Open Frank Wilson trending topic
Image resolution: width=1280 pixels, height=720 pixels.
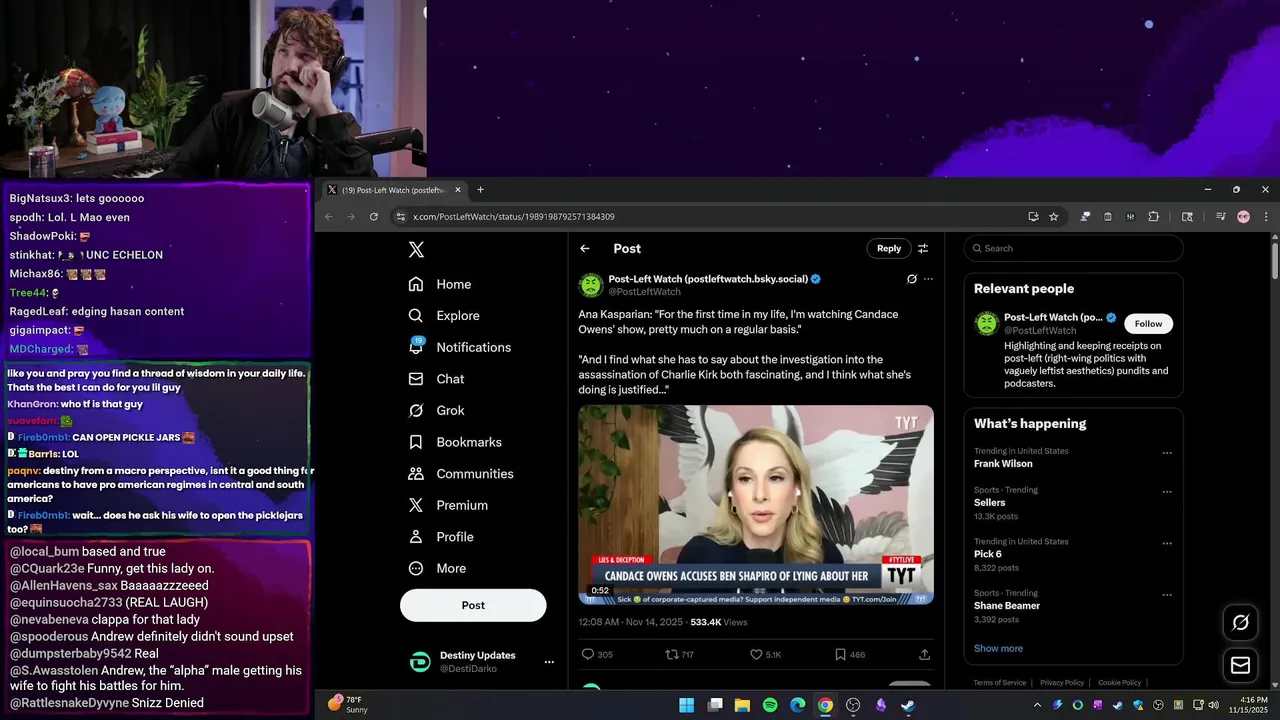pyautogui.click(x=1003, y=464)
